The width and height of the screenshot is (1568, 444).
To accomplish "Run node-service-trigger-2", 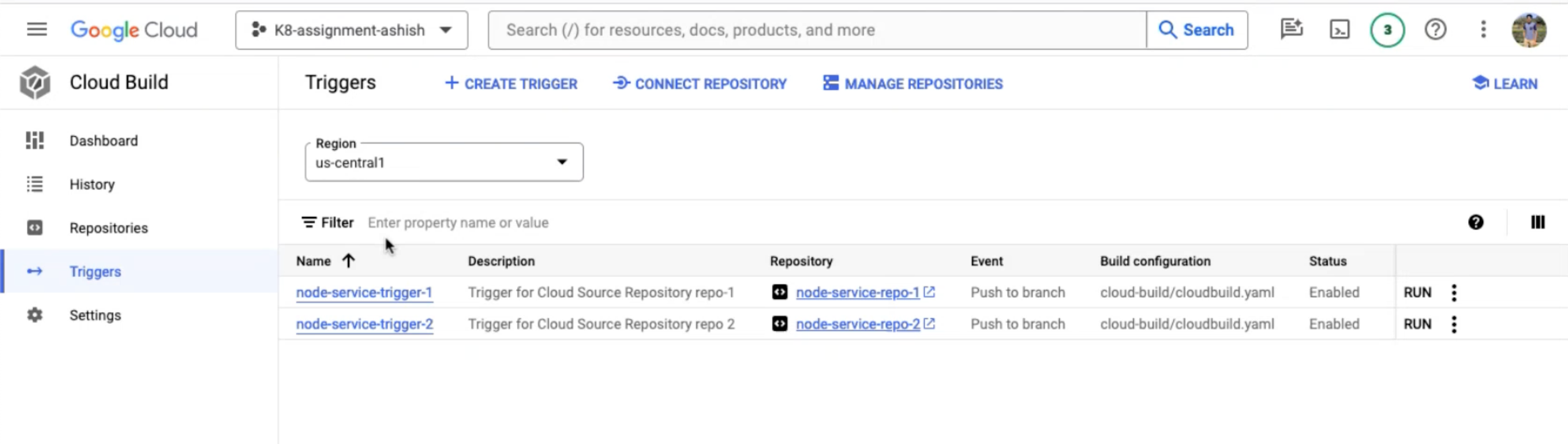I will pyautogui.click(x=1417, y=324).
